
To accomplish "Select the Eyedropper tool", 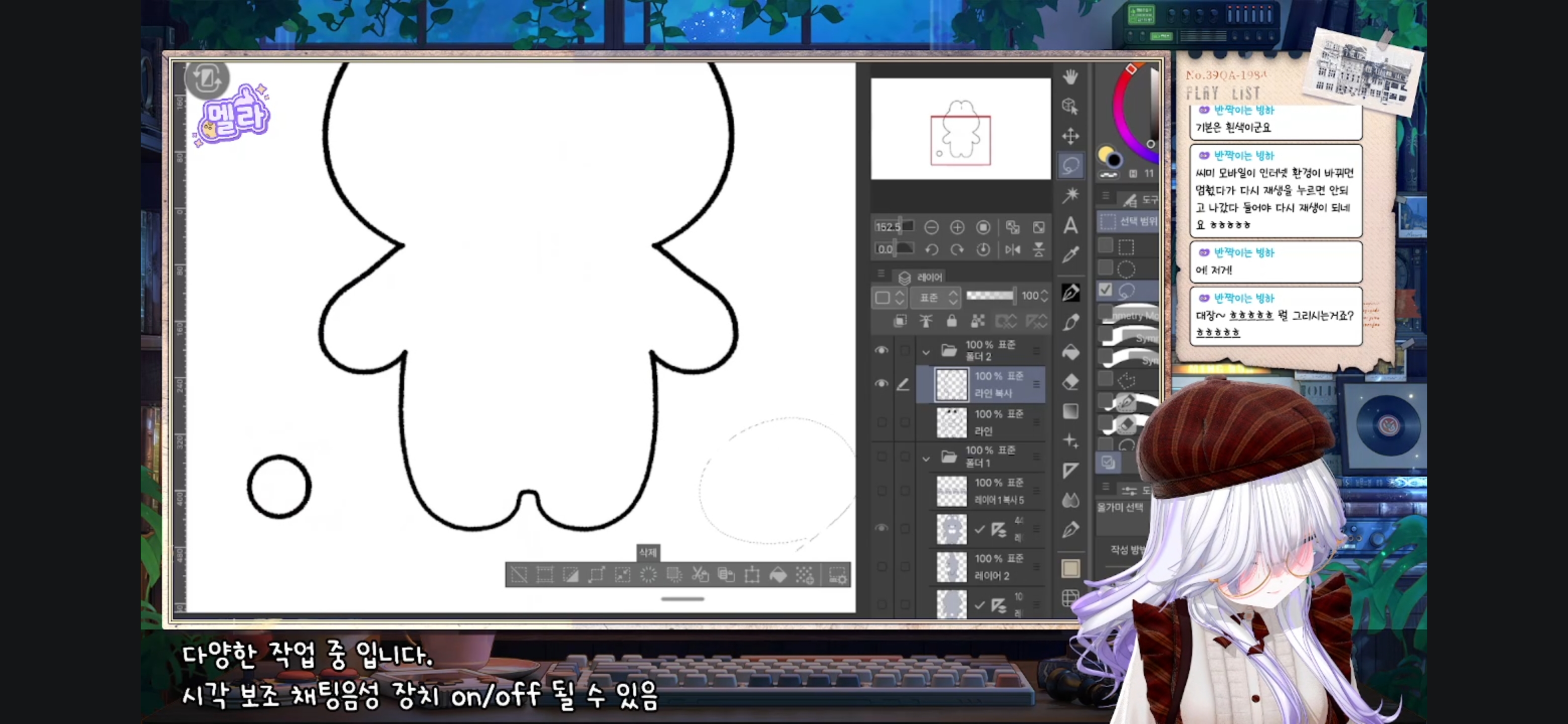I will tap(1070, 255).
